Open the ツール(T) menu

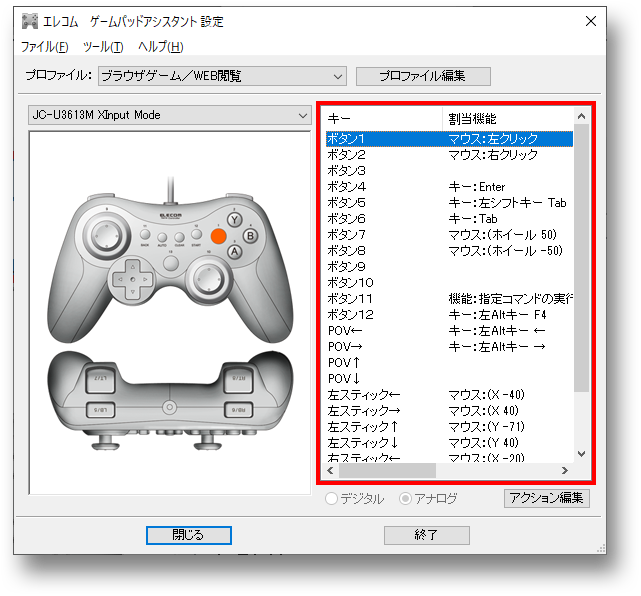pos(103,47)
